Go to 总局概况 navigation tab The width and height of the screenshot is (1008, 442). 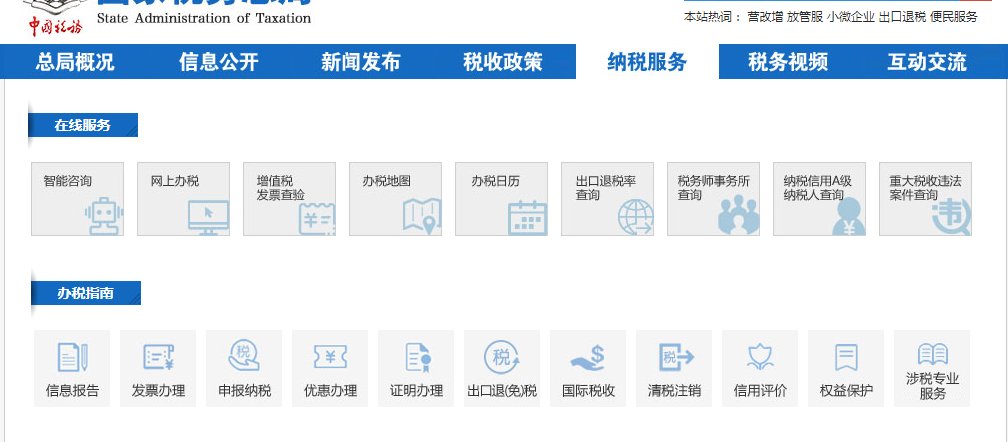pos(75,62)
